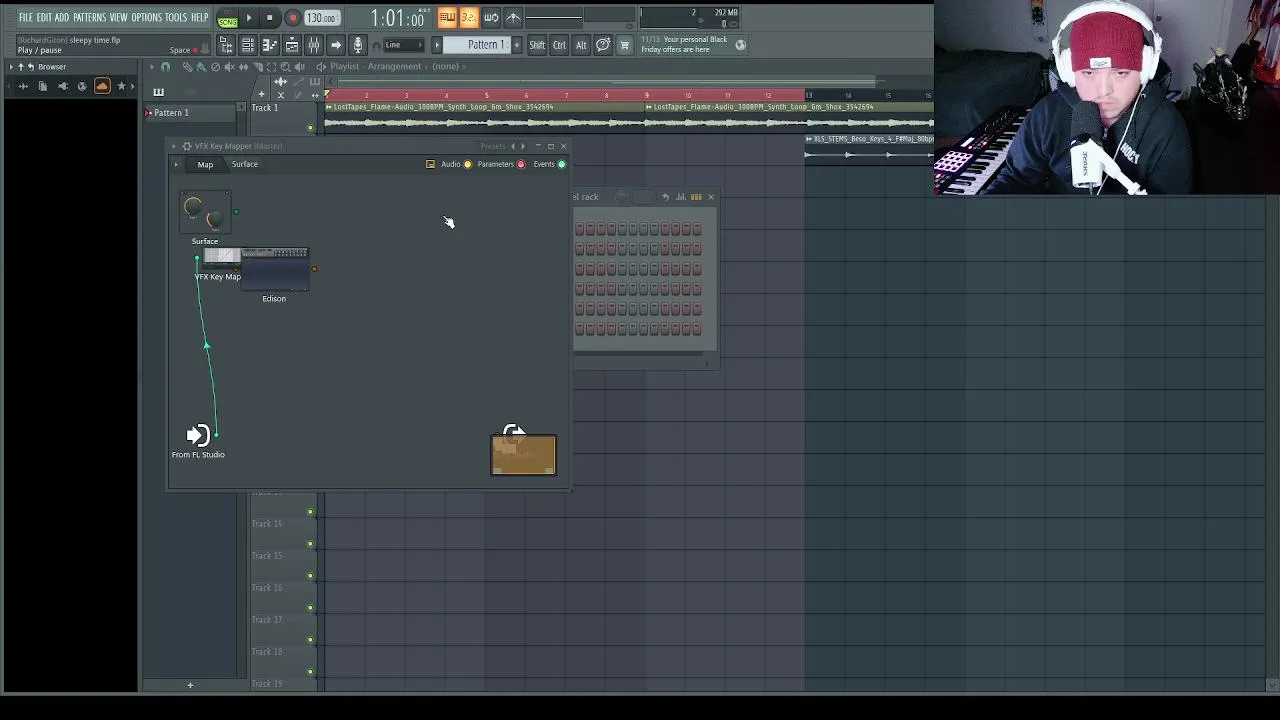Image resolution: width=1280 pixels, height=720 pixels.
Task: Click the Shift modifier button
Action: tap(537, 45)
